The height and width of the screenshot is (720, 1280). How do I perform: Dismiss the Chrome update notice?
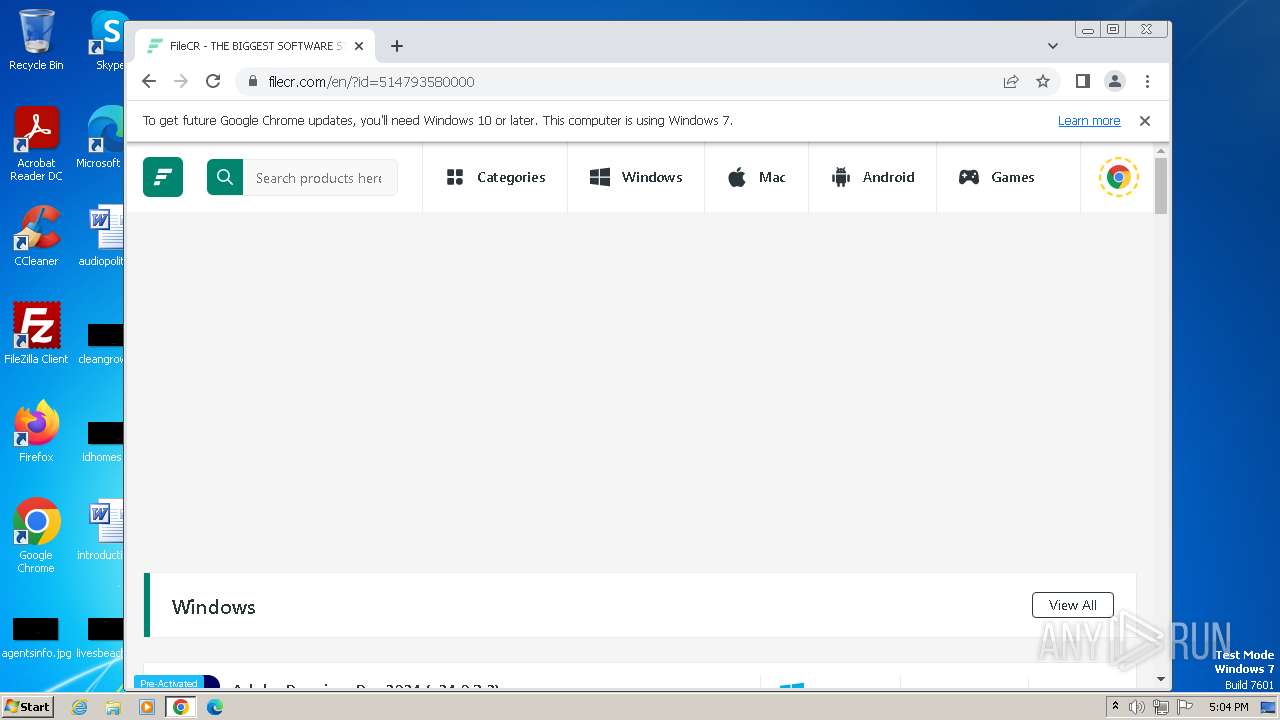pos(1145,121)
